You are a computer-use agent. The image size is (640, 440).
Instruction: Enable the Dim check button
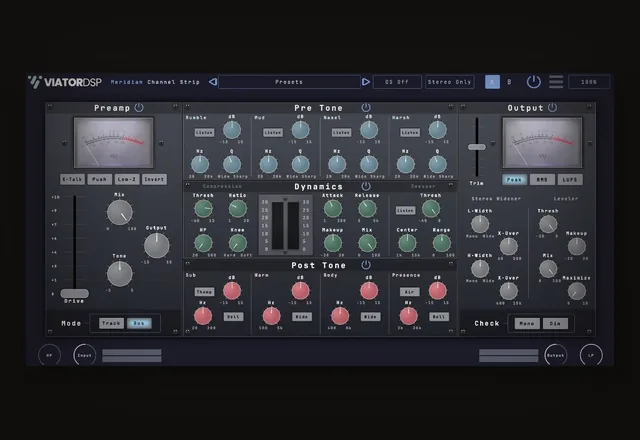tap(555, 324)
